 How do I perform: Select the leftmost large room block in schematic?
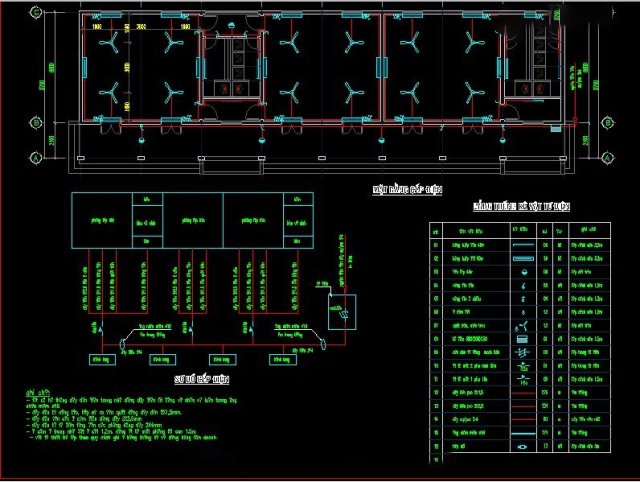(101, 221)
